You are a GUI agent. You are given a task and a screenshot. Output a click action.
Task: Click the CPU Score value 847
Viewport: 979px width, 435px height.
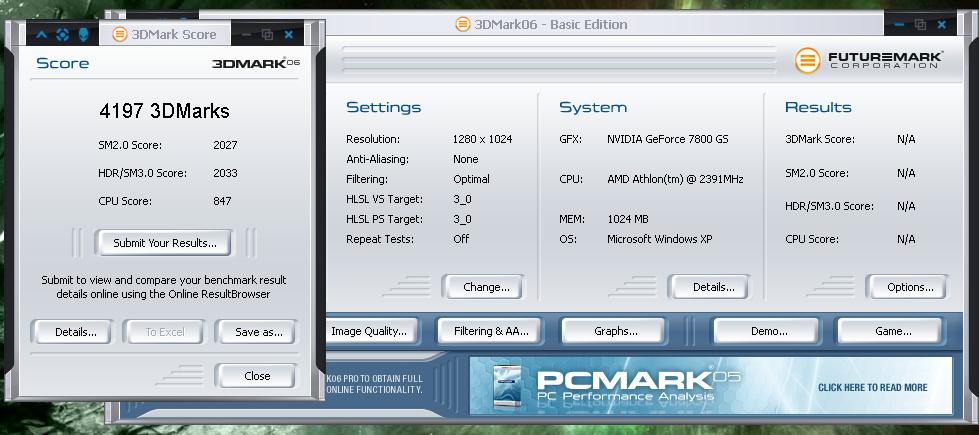click(222, 201)
